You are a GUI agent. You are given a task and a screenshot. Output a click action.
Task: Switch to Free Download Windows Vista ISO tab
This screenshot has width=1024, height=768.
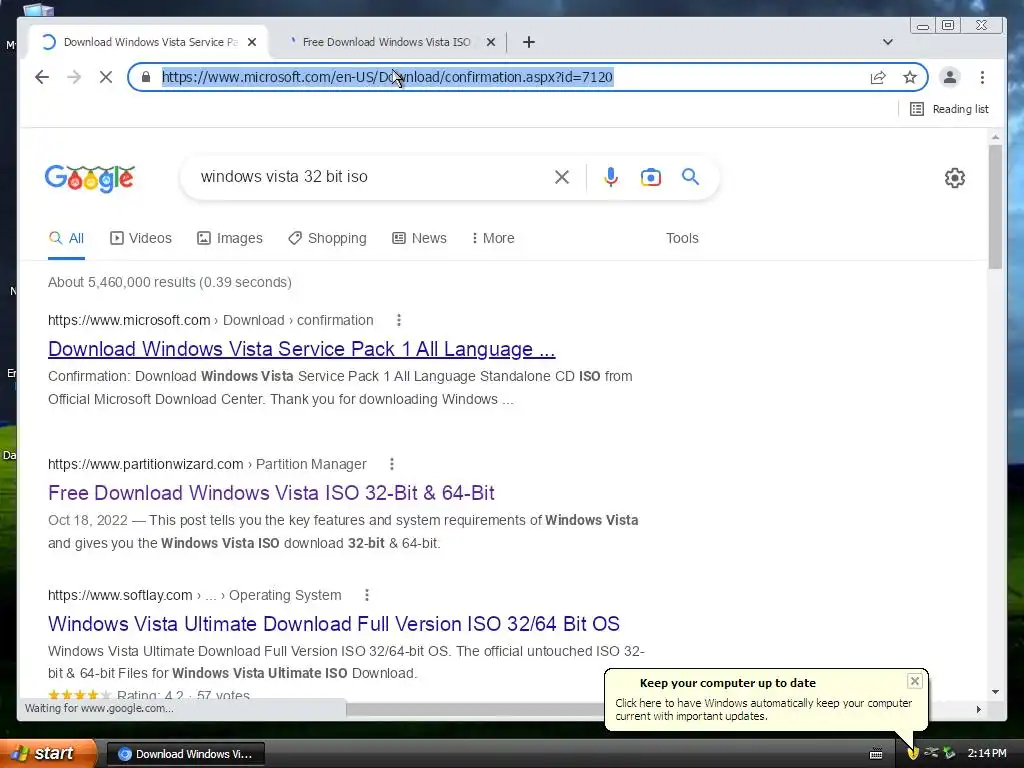click(x=385, y=42)
